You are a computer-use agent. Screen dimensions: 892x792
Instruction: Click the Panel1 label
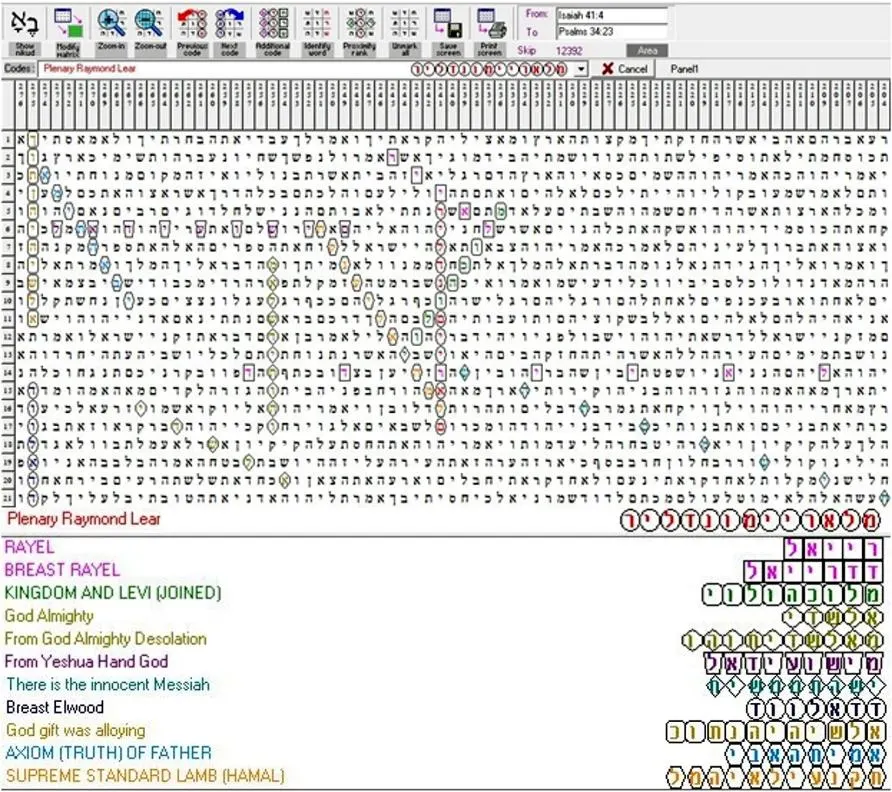click(x=684, y=69)
